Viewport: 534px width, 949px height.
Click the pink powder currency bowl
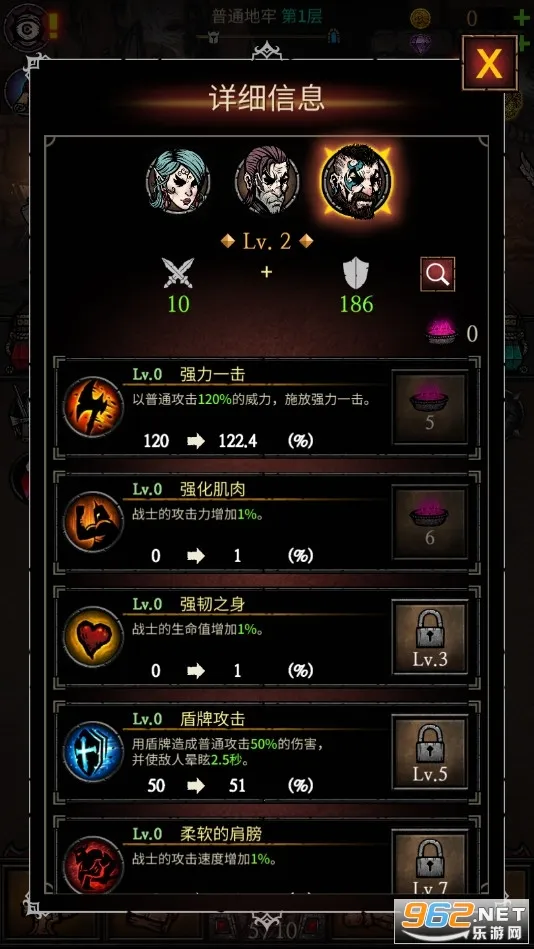click(441, 332)
